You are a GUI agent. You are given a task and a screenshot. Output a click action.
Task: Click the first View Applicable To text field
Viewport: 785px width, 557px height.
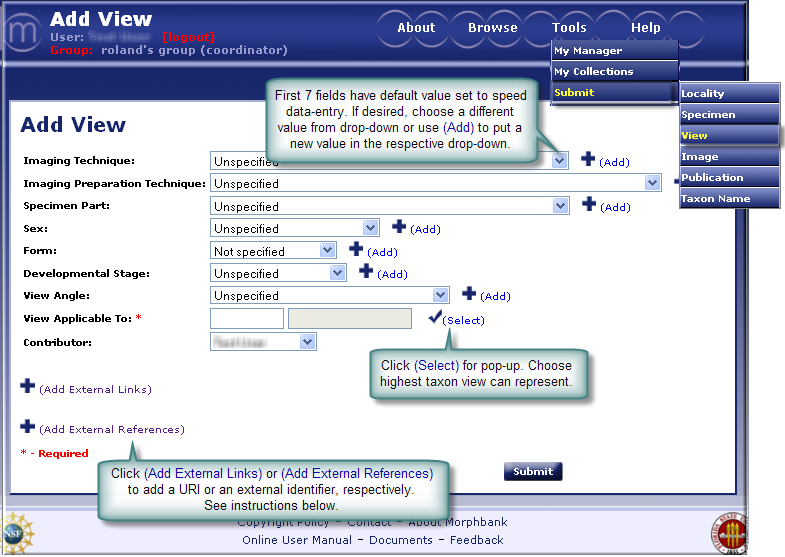247,319
